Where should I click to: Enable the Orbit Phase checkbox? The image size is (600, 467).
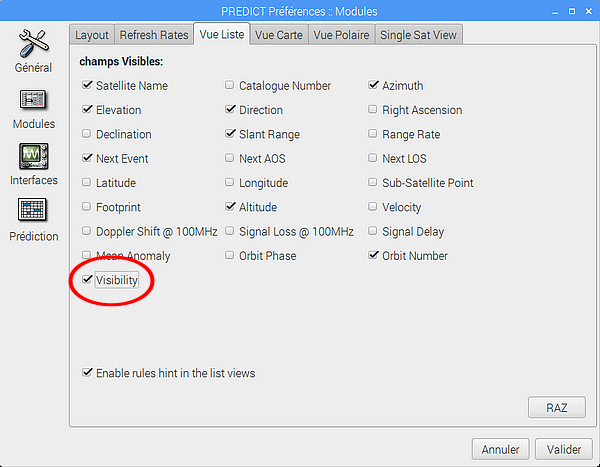tap(230, 255)
